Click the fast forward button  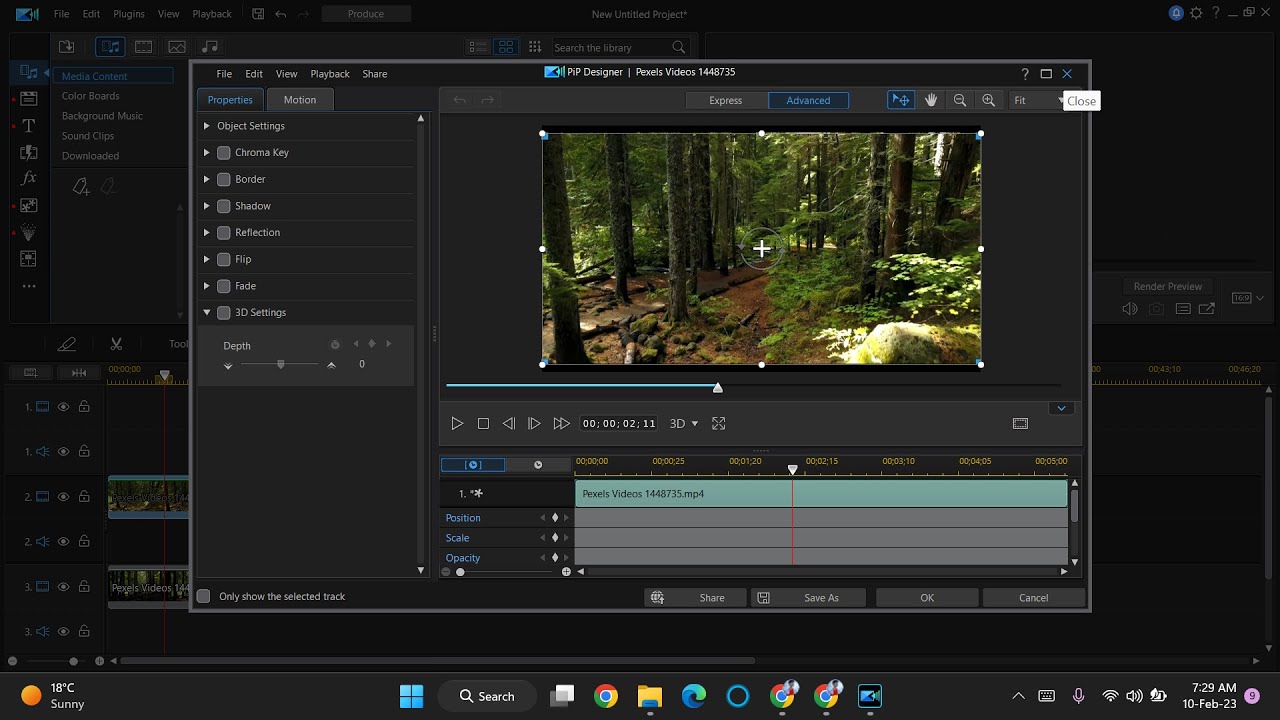coord(562,424)
